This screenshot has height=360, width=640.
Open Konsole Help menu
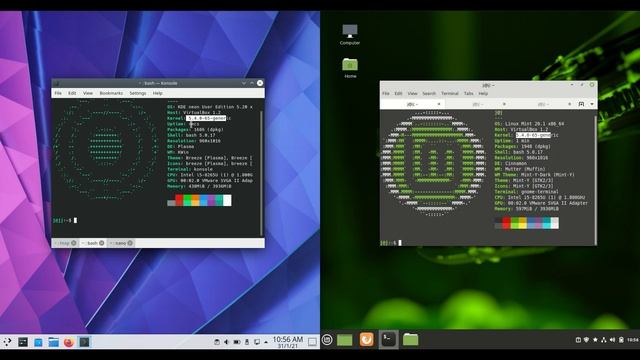point(158,93)
